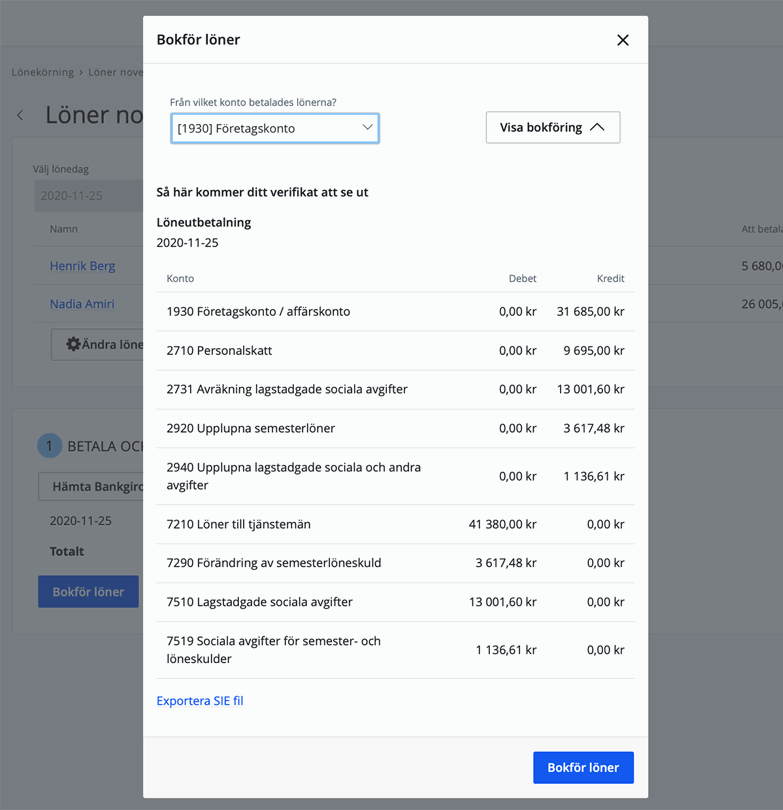
Task: Select the 7210 Löner till tjänstemän row
Action: tap(395, 524)
